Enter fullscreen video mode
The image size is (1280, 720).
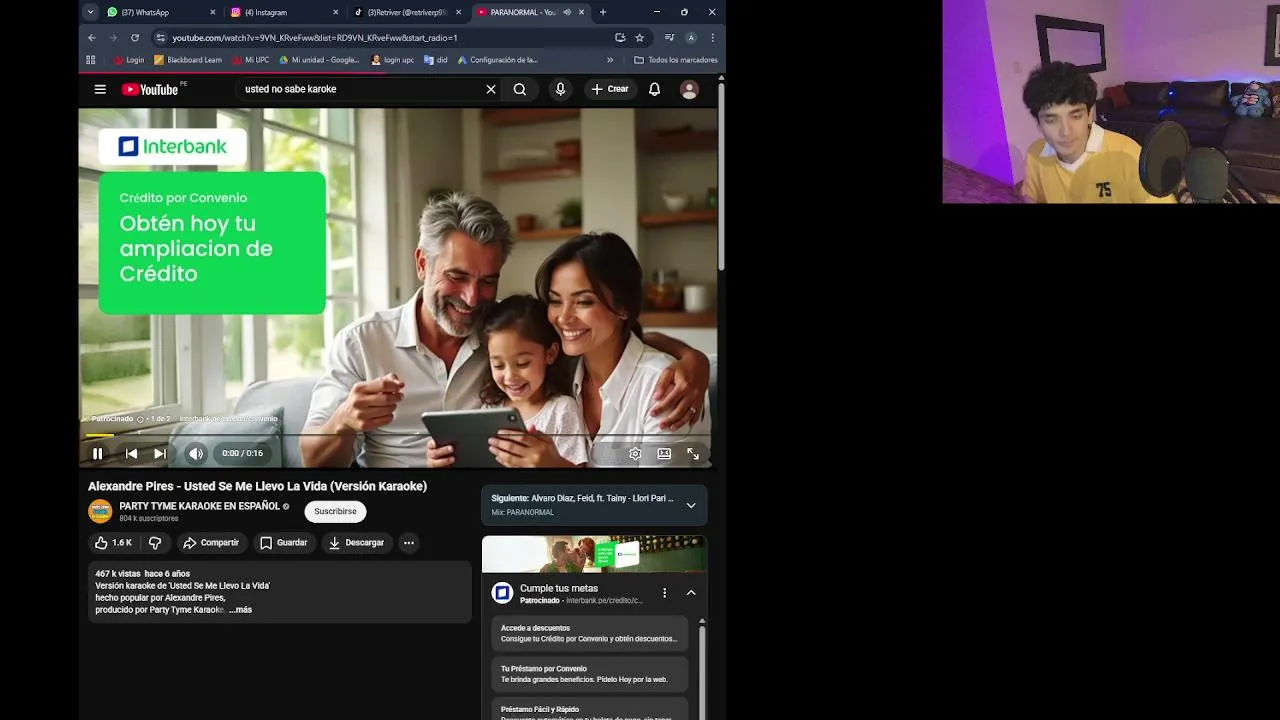693,453
